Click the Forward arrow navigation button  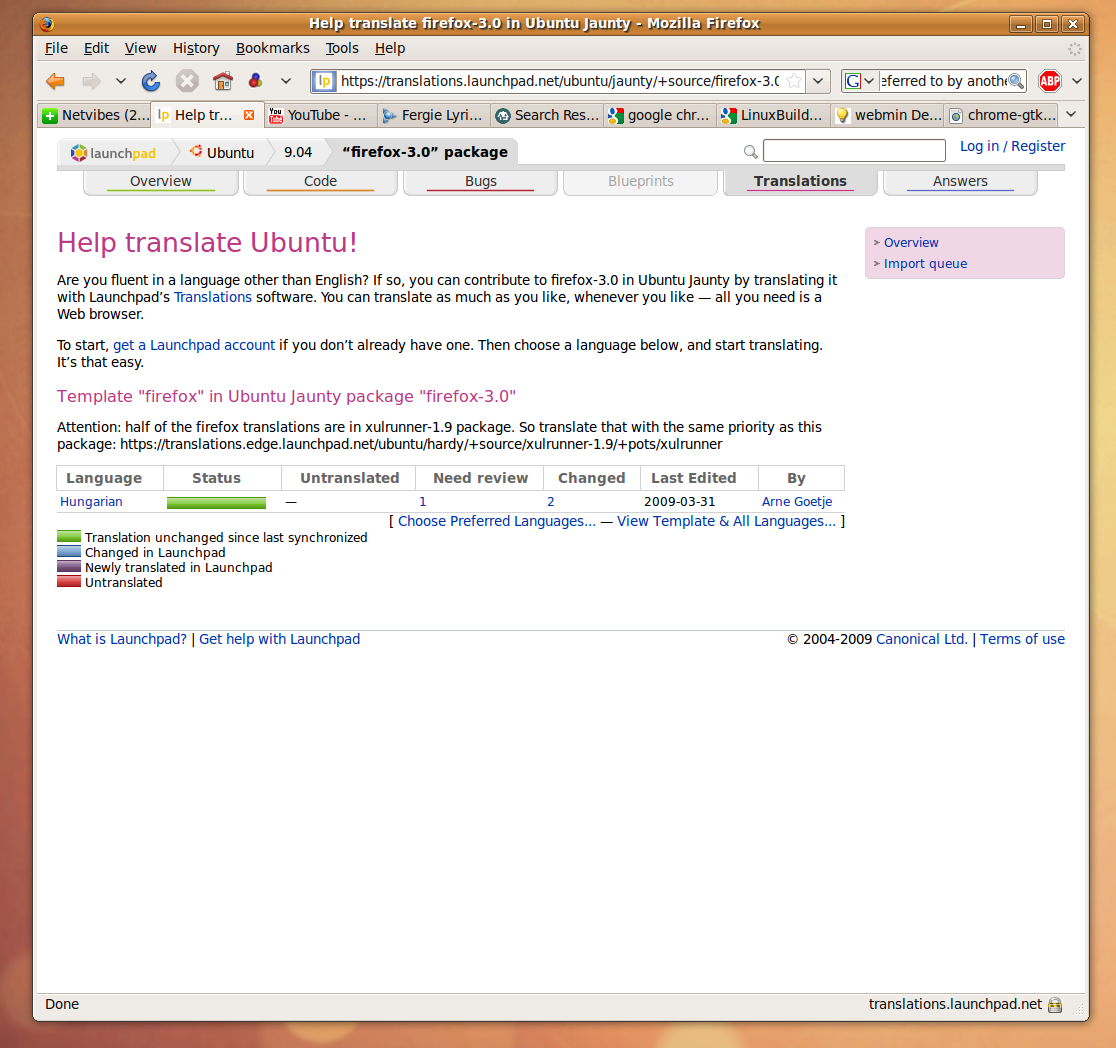click(x=91, y=81)
